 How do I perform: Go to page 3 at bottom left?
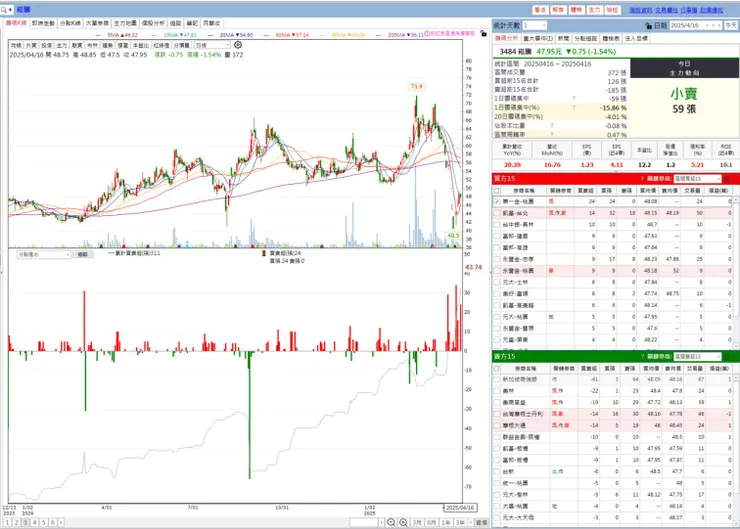tap(25, 522)
